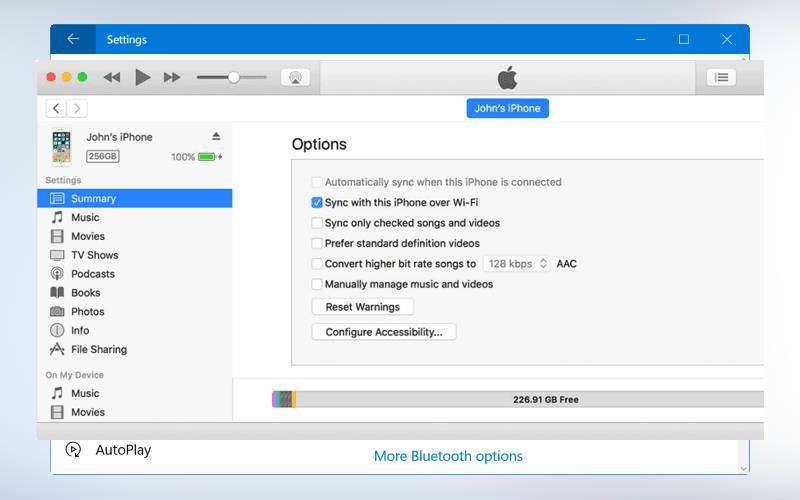Open Info in the sidebar
This screenshot has height=500, width=800.
(x=135, y=331)
